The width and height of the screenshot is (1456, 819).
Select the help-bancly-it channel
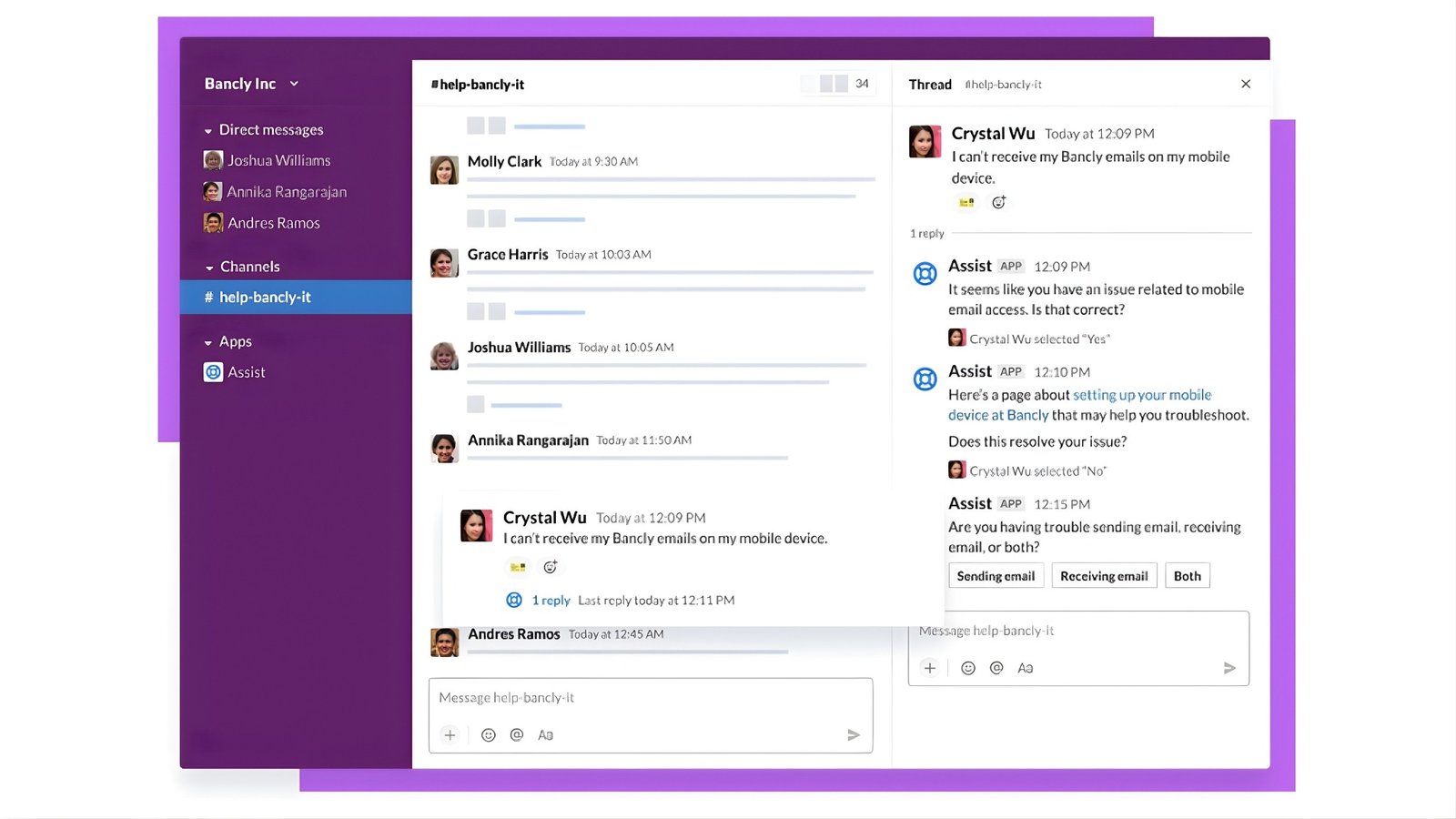pos(265,298)
